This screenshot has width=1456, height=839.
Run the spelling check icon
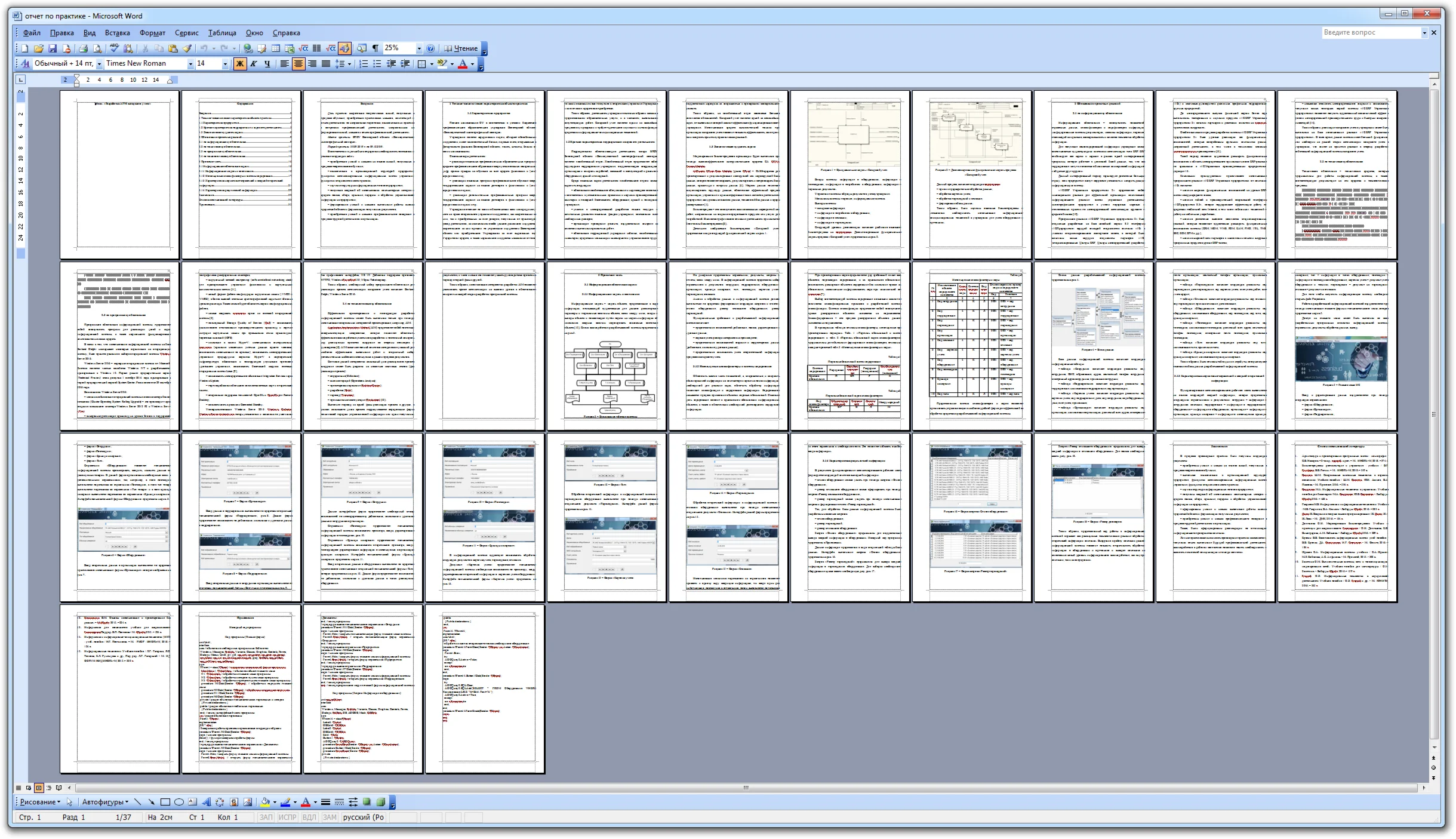[x=114, y=48]
